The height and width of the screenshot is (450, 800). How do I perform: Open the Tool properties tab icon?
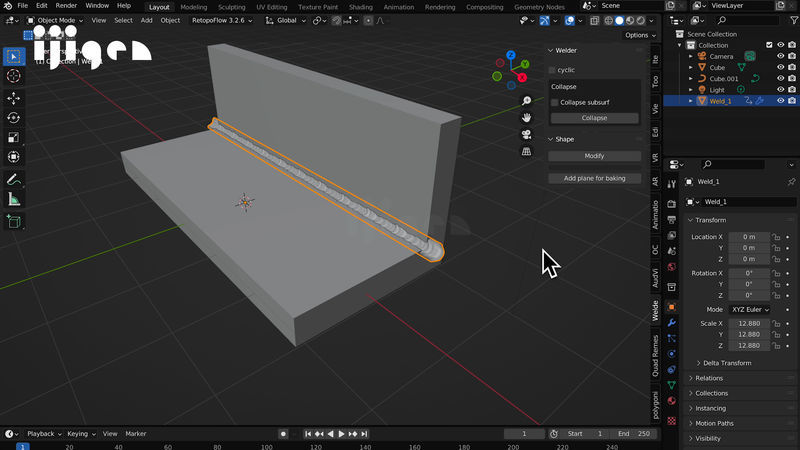point(671,184)
